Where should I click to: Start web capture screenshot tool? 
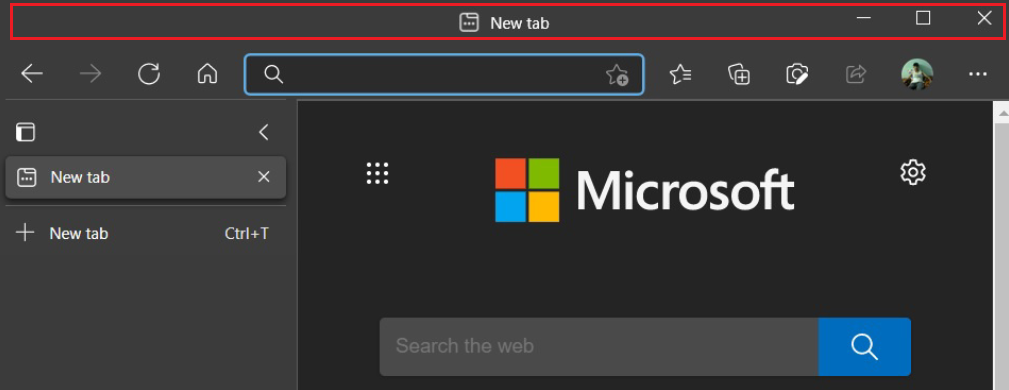pos(797,75)
